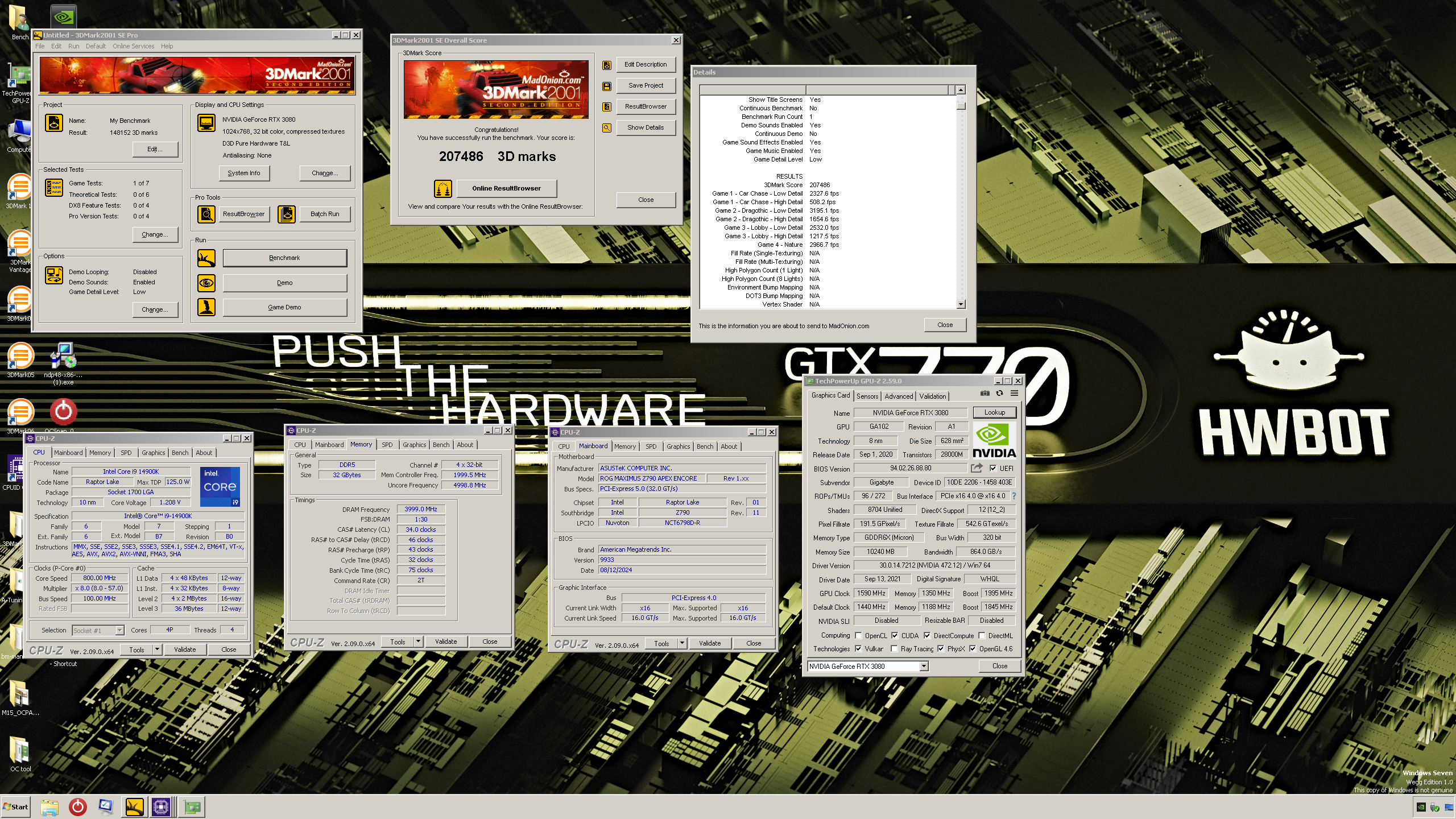Image resolution: width=1456 pixels, height=819 pixels.
Task: Click the Online ResultBrowser button
Action: pyautogui.click(x=506, y=188)
